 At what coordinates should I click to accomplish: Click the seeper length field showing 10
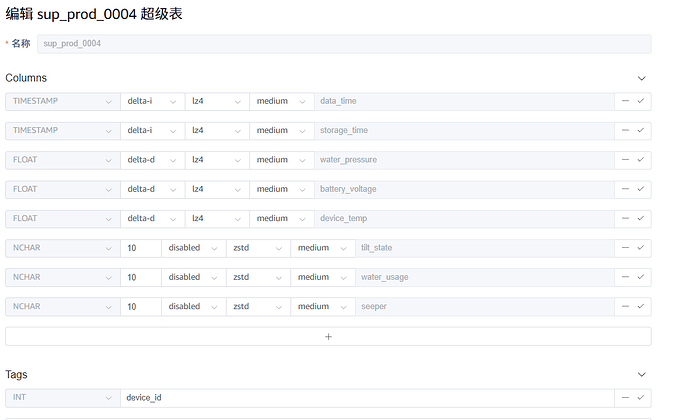[x=141, y=307]
